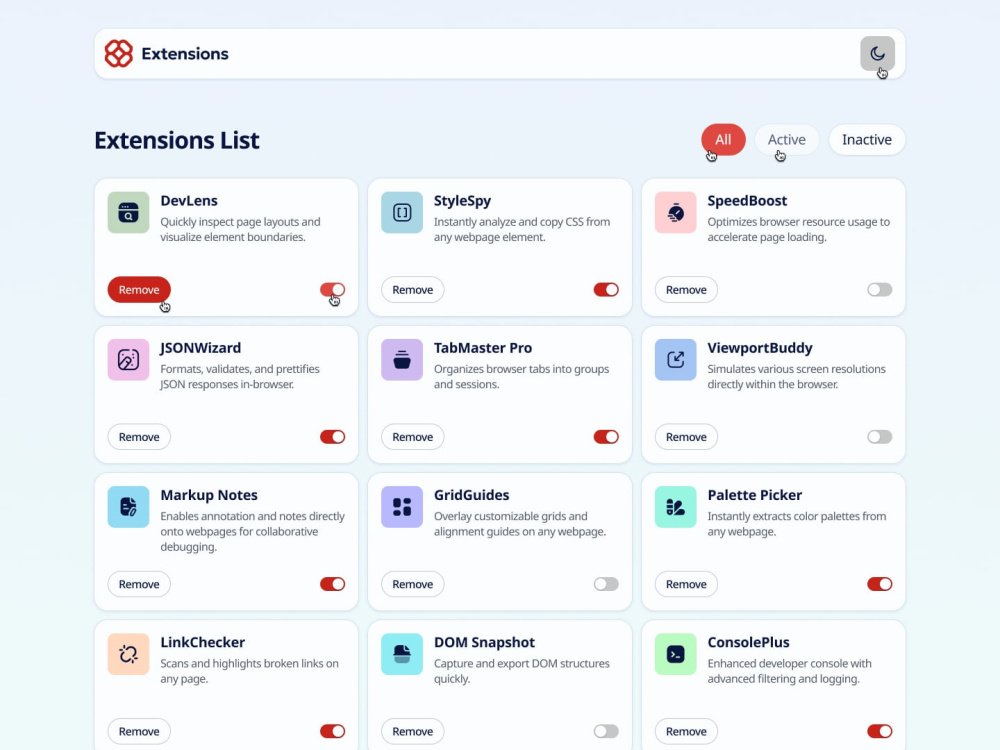Remove the SpeedBoost extension
The image size is (1000, 750).
[x=686, y=290]
